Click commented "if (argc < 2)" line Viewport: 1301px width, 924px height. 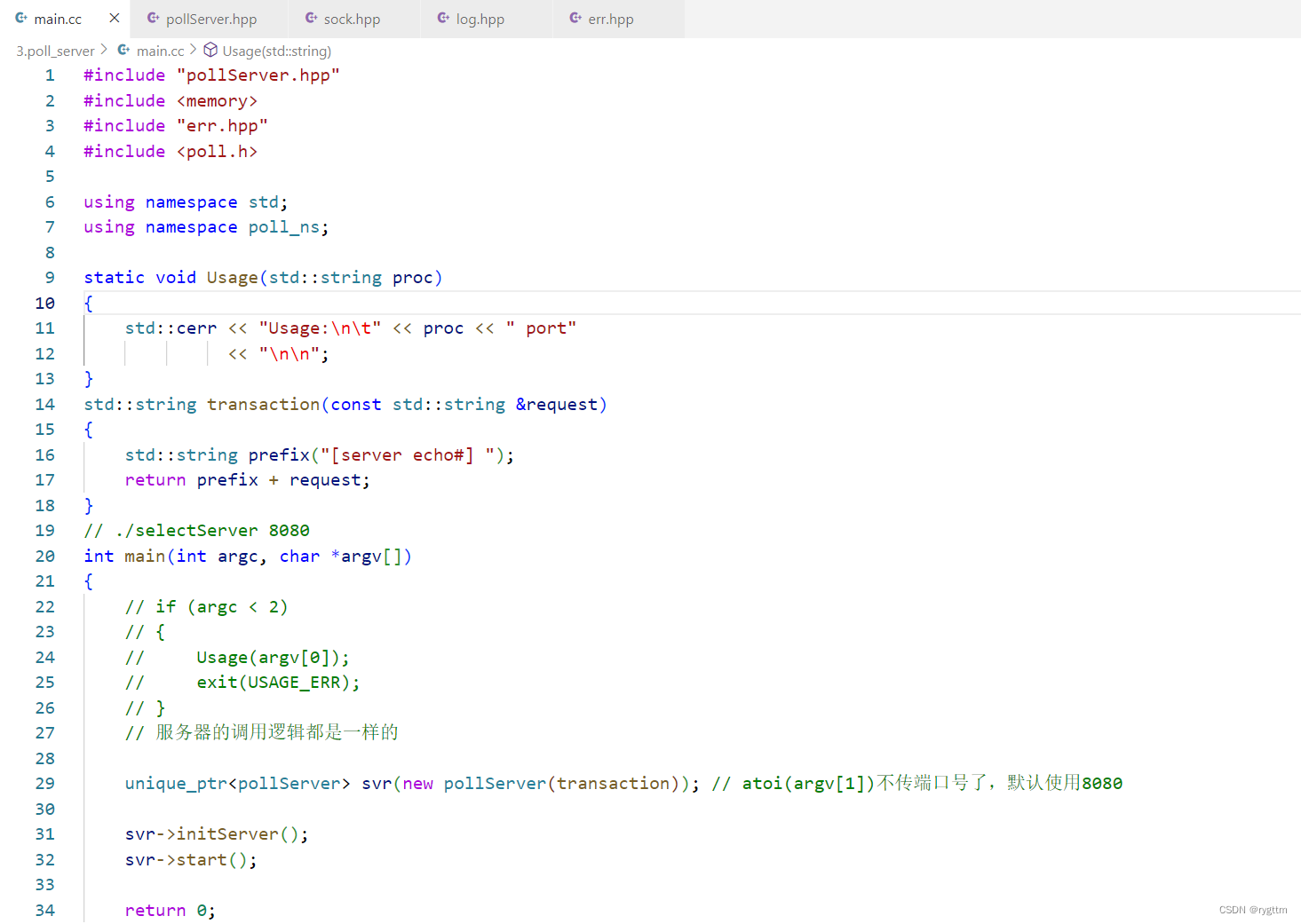coord(206,607)
